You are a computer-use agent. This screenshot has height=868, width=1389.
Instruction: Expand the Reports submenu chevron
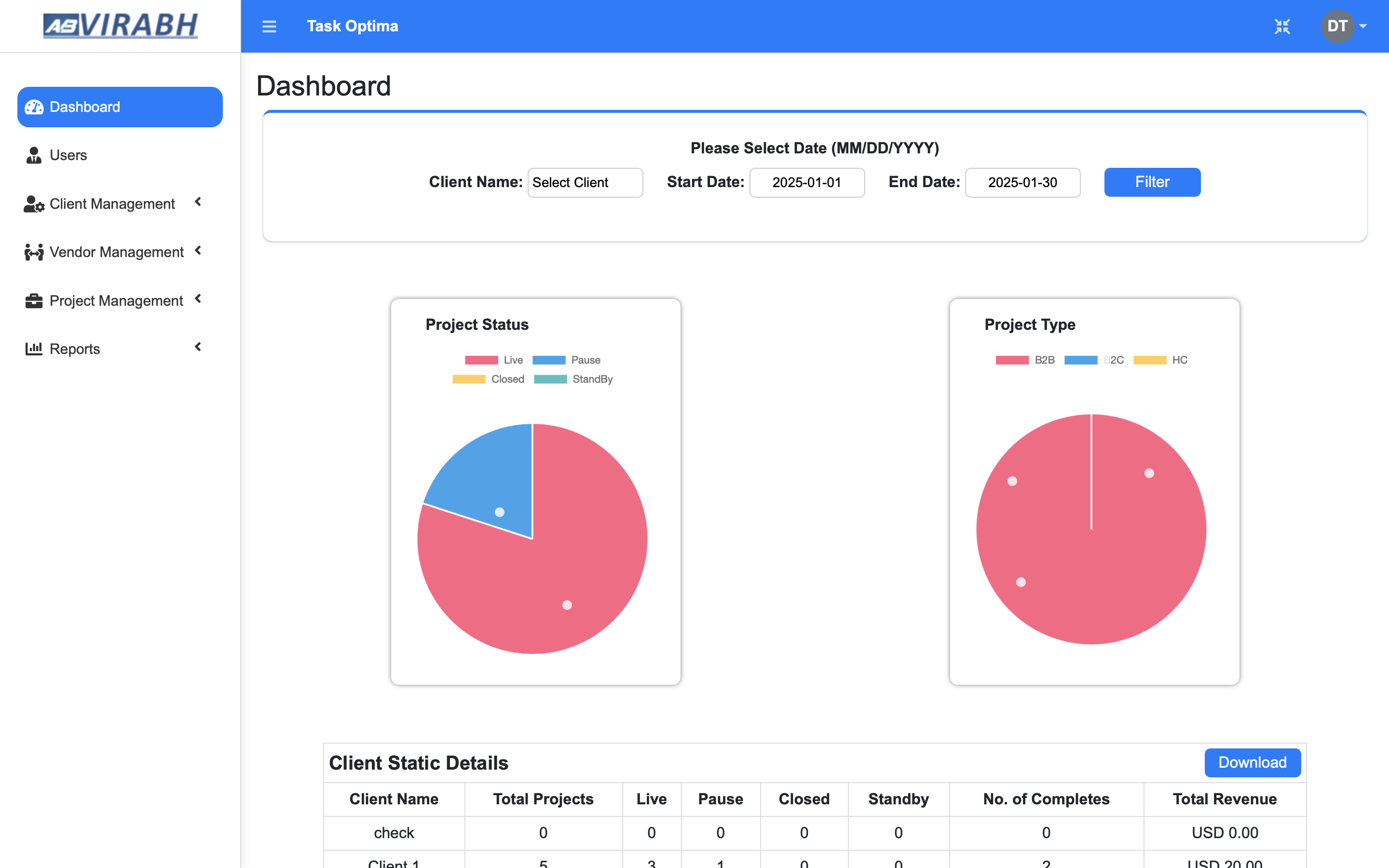(198, 347)
